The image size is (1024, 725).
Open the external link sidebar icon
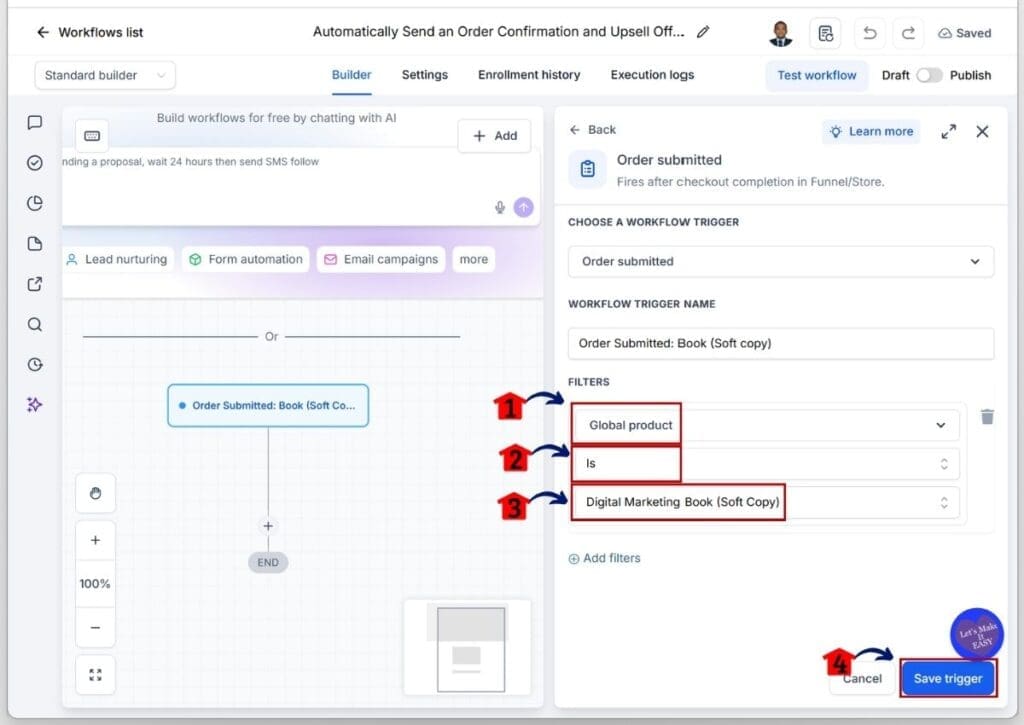pos(35,284)
